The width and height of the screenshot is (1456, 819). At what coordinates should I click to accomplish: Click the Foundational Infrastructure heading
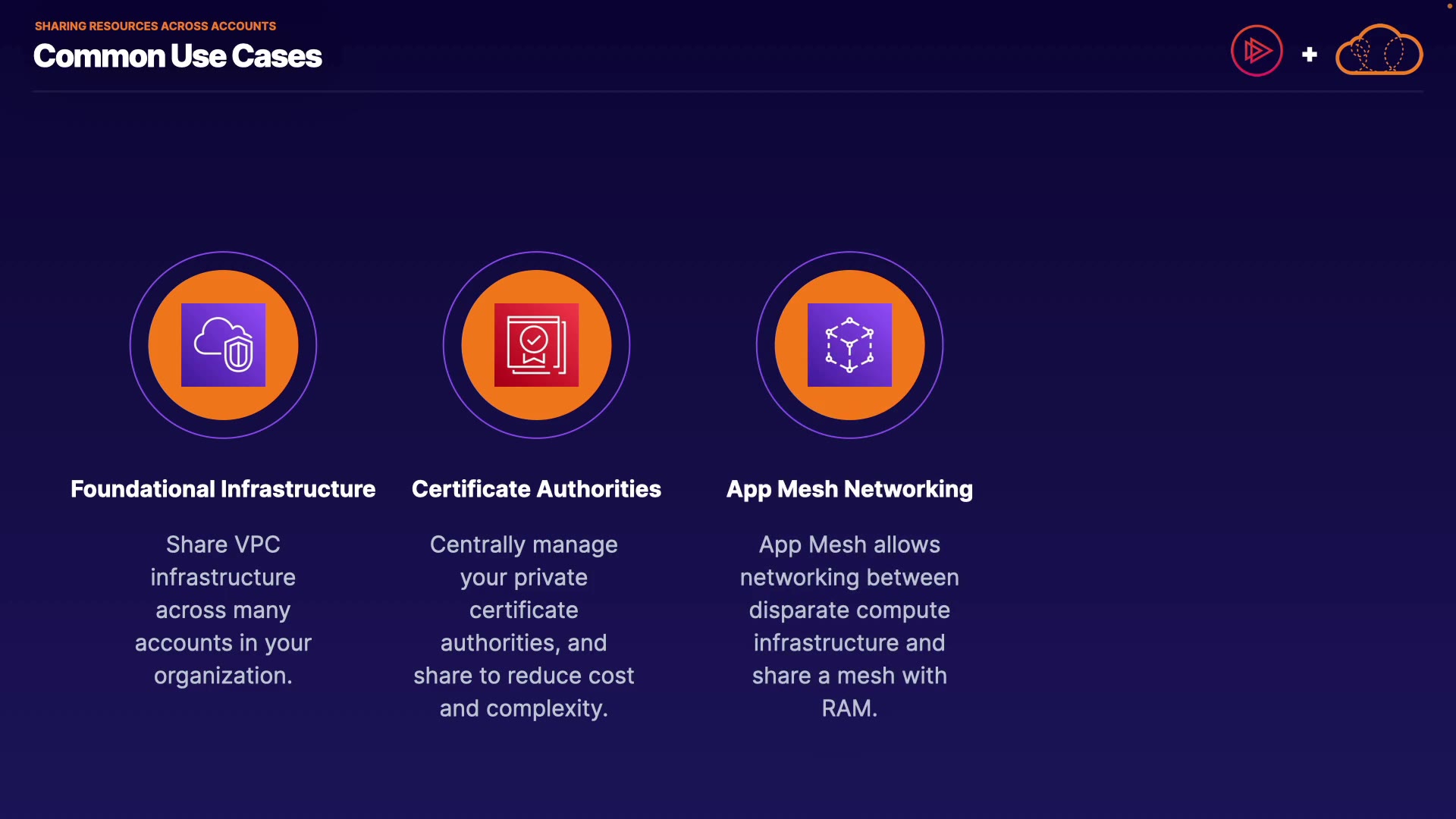223,489
